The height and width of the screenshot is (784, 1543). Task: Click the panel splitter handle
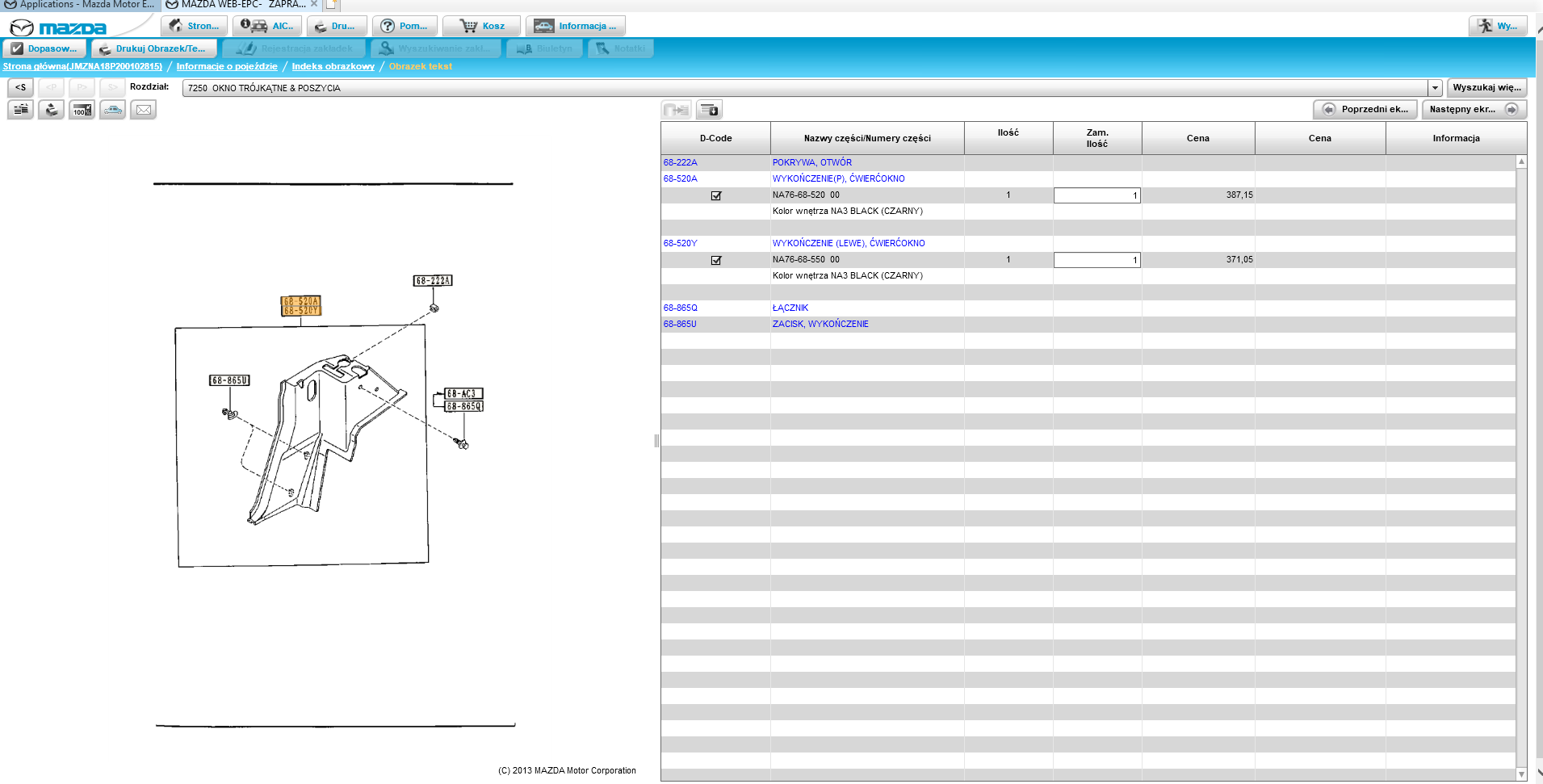(656, 441)
